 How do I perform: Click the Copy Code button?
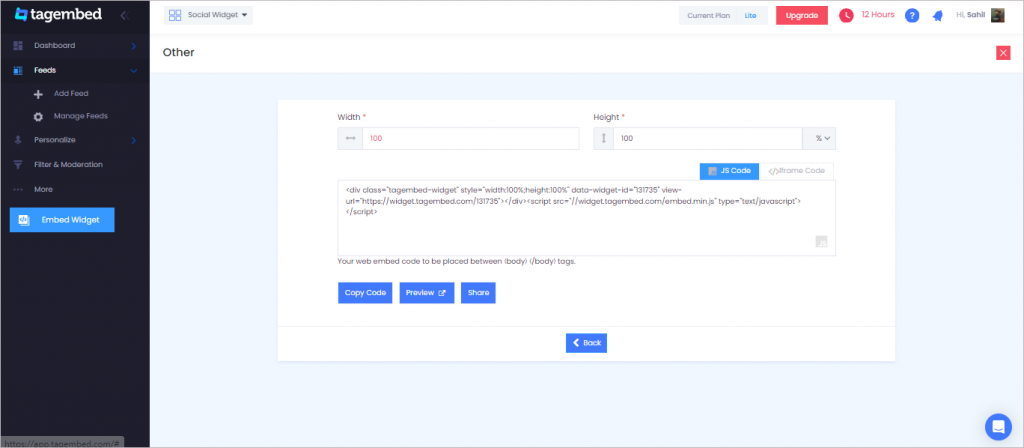coord(365,293)
